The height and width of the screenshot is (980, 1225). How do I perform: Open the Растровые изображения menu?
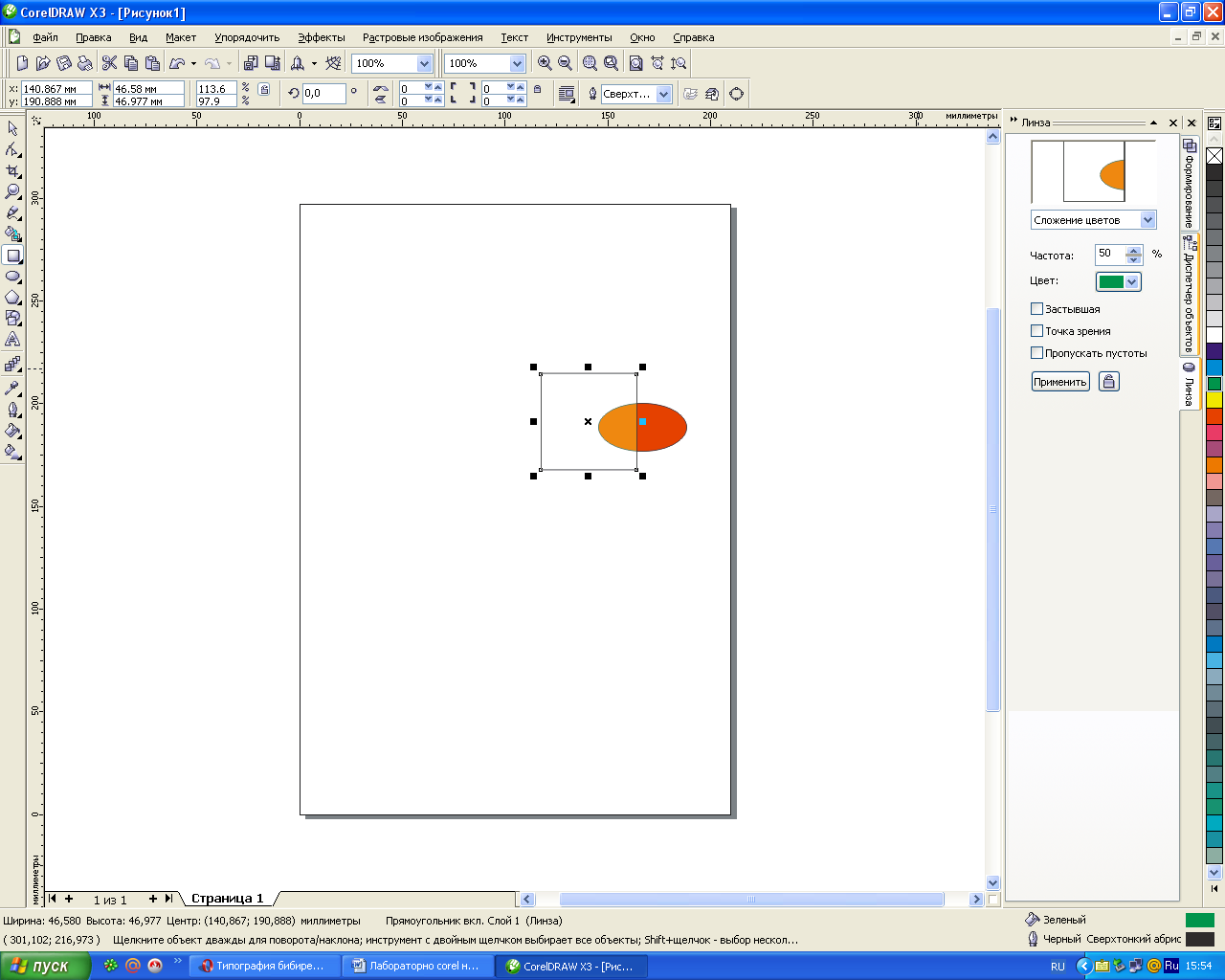[422, 37]
